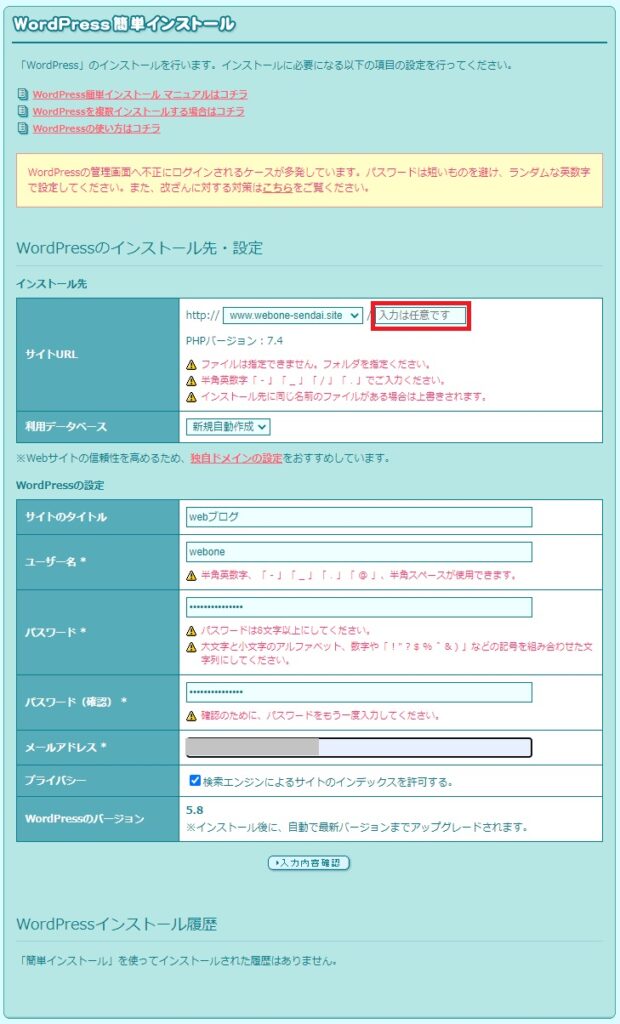Click the WordPressのインストール先・設定 heading
620x1024 pixels.
tap(139, 248)
